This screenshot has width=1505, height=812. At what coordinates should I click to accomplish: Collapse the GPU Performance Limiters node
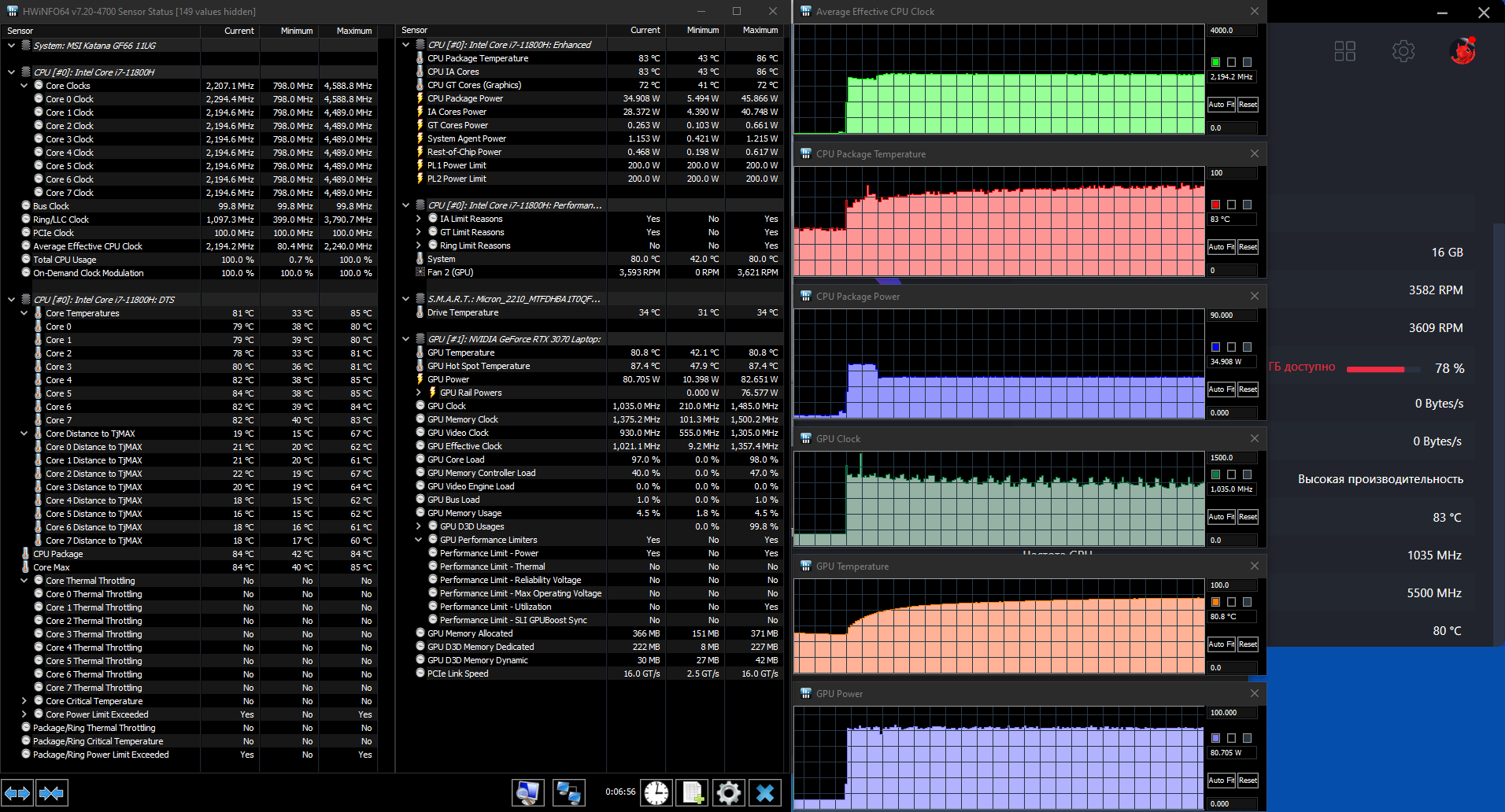point(419,540)
